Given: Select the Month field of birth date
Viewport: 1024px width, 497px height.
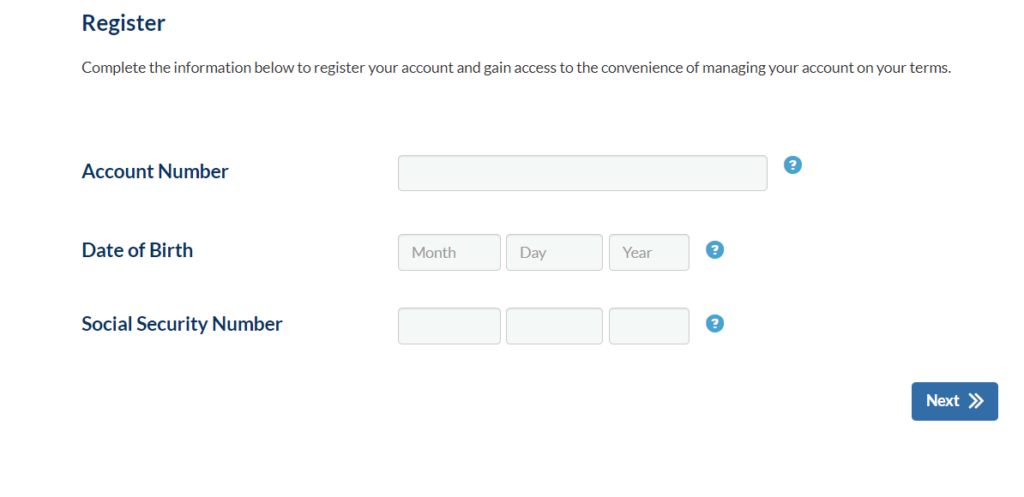Looking at the screenshot, I should click(449, 253).
